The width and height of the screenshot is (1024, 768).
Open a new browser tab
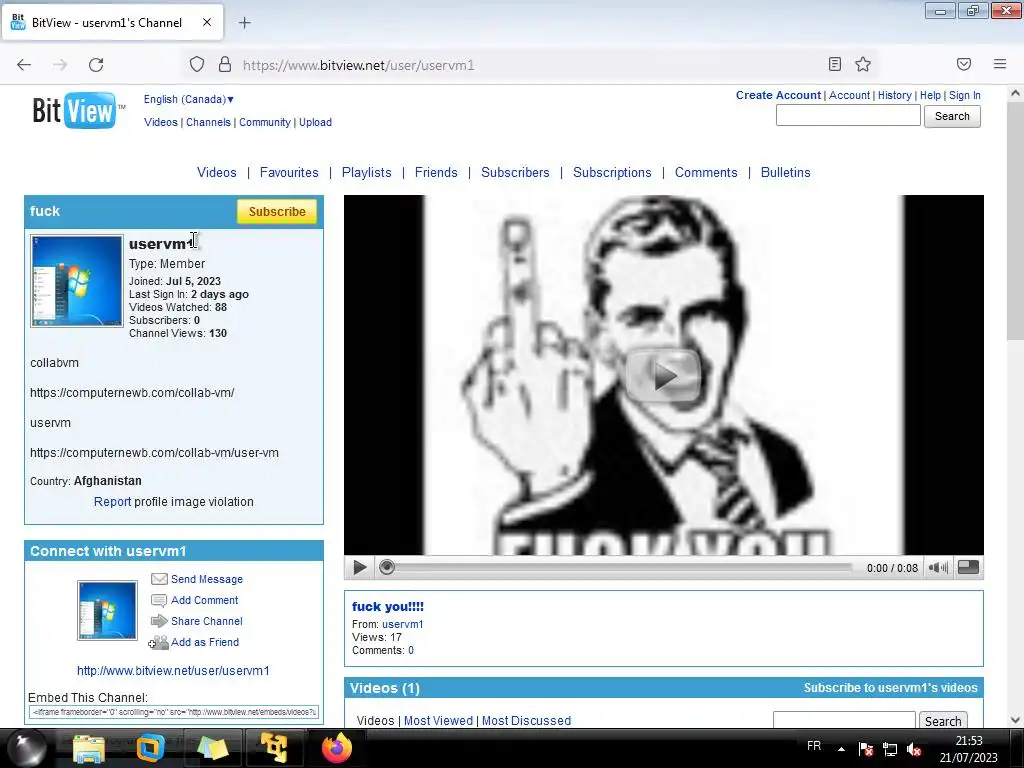click(245, 23)
